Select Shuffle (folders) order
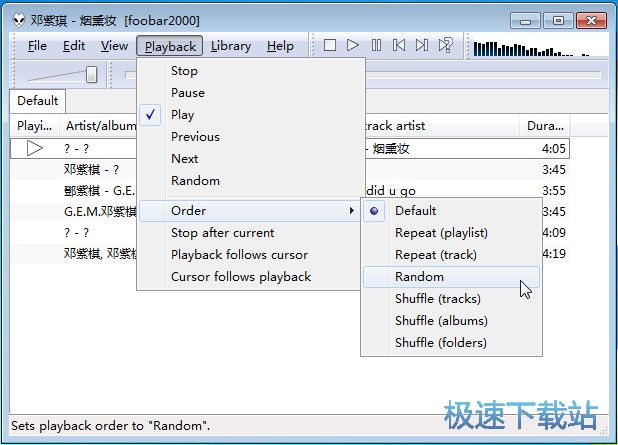 tap(451, 343)
